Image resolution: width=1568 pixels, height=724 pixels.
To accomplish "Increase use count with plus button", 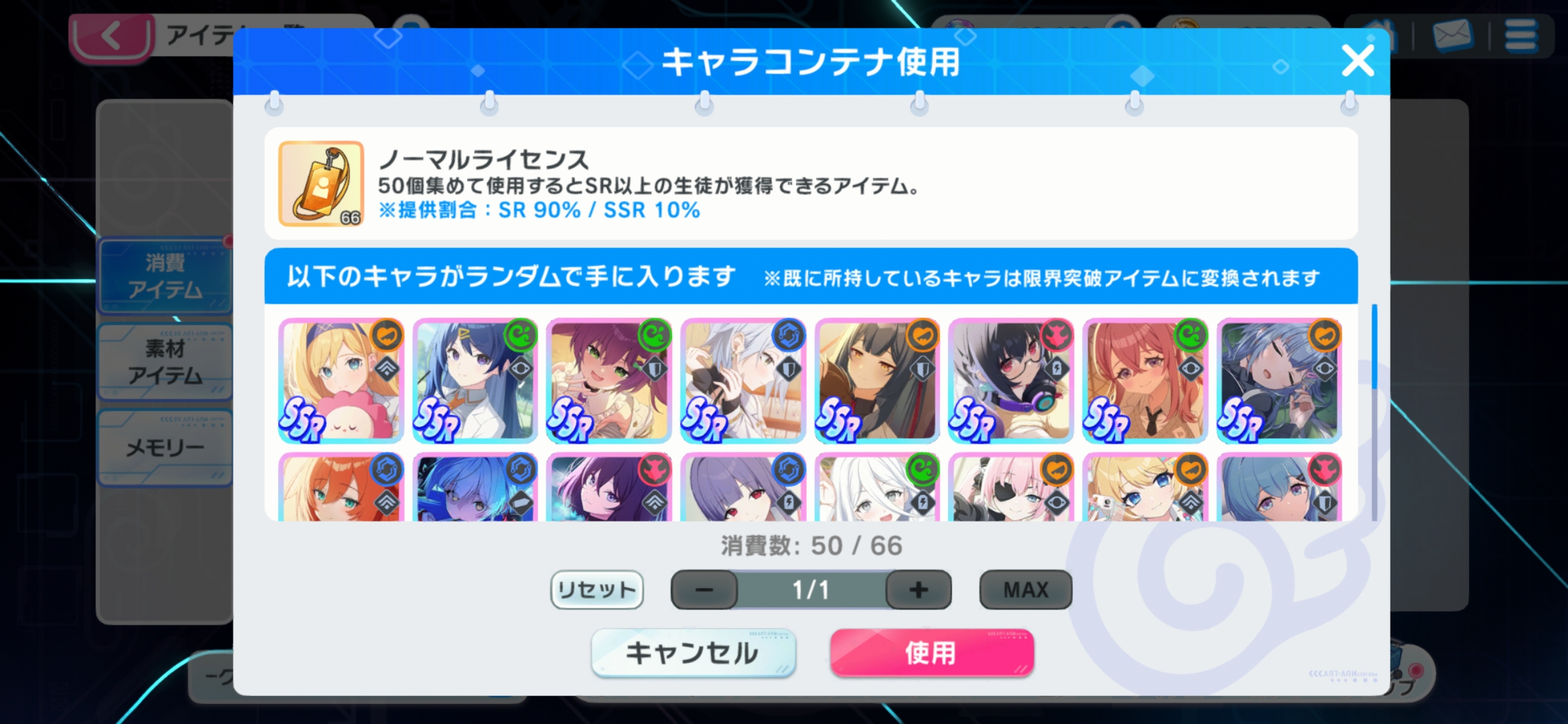I will (919, 590).
